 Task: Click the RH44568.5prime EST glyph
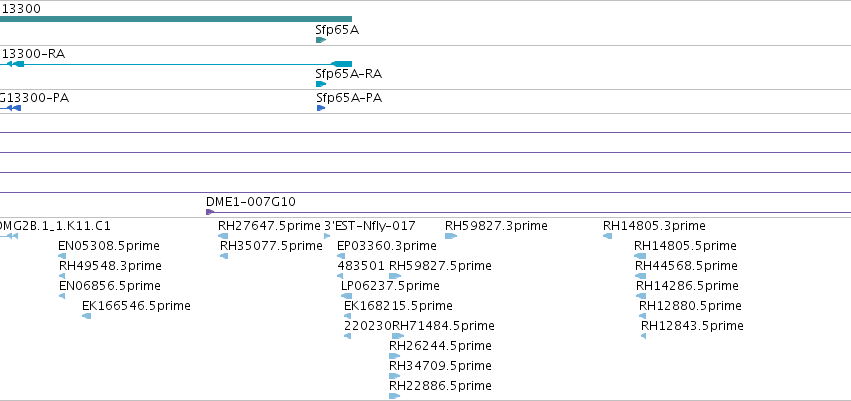640,276
